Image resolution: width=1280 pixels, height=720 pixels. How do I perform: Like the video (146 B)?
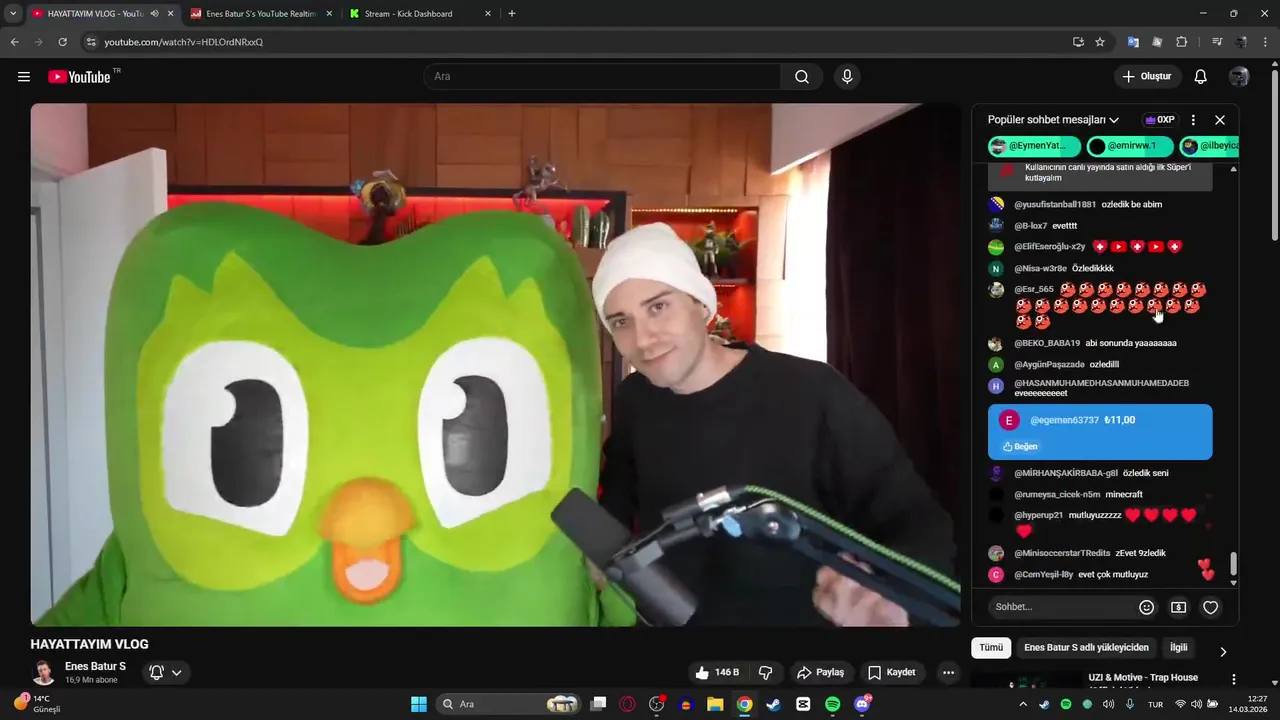coord(717,672)
